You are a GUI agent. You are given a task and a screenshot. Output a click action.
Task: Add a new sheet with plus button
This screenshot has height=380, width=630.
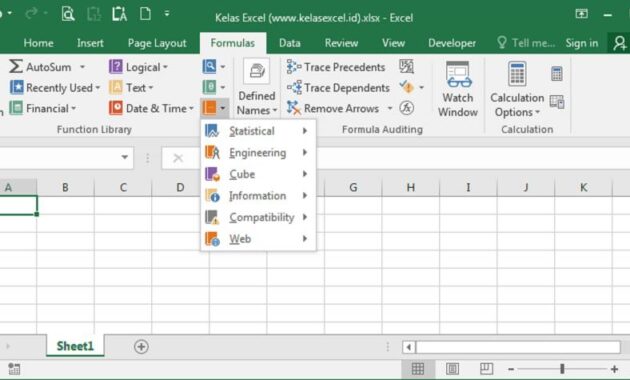(x=141, y=346)
